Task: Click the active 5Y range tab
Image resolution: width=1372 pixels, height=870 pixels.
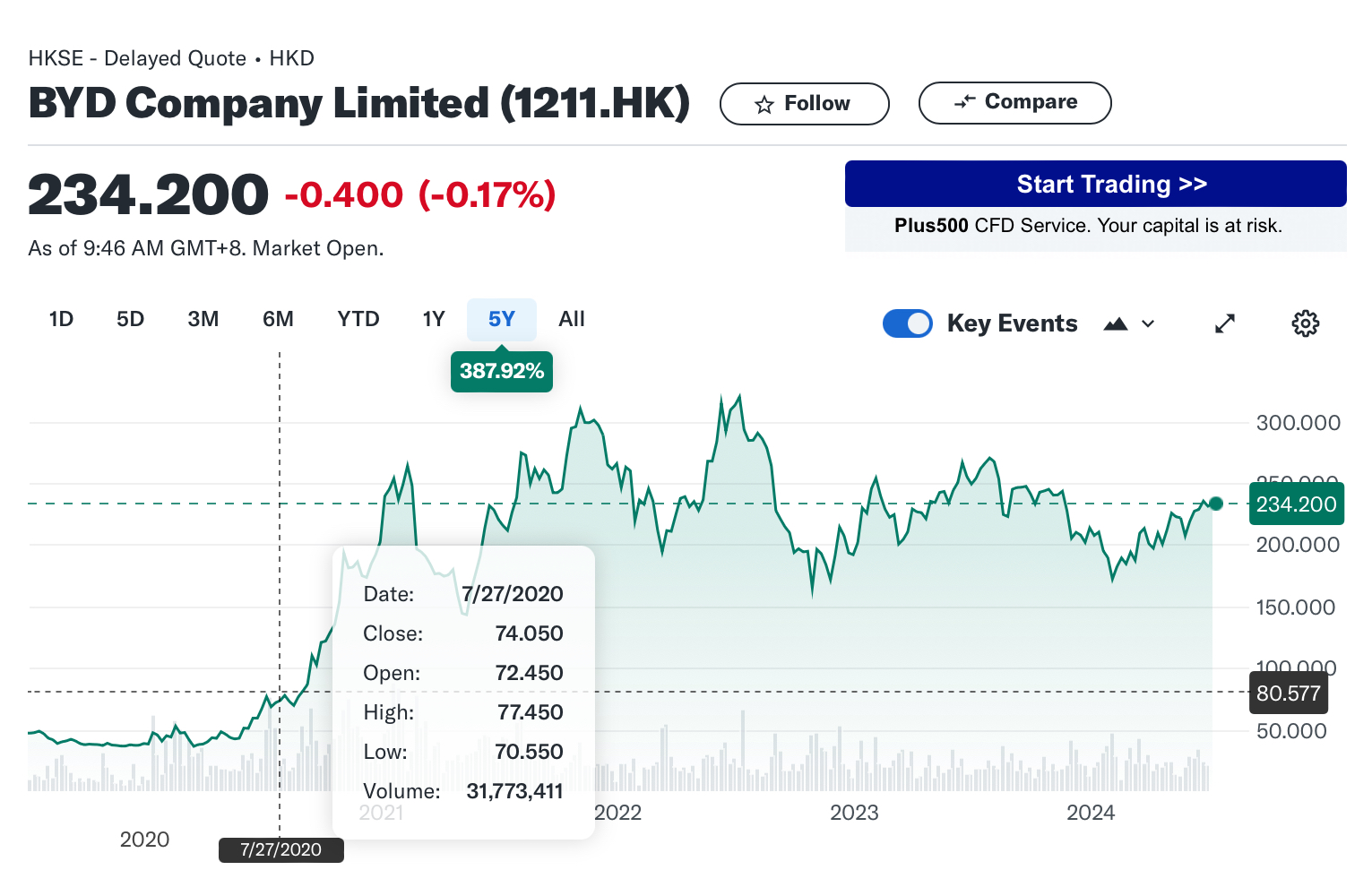Action: pyautogui.click(x=501, y=319)
